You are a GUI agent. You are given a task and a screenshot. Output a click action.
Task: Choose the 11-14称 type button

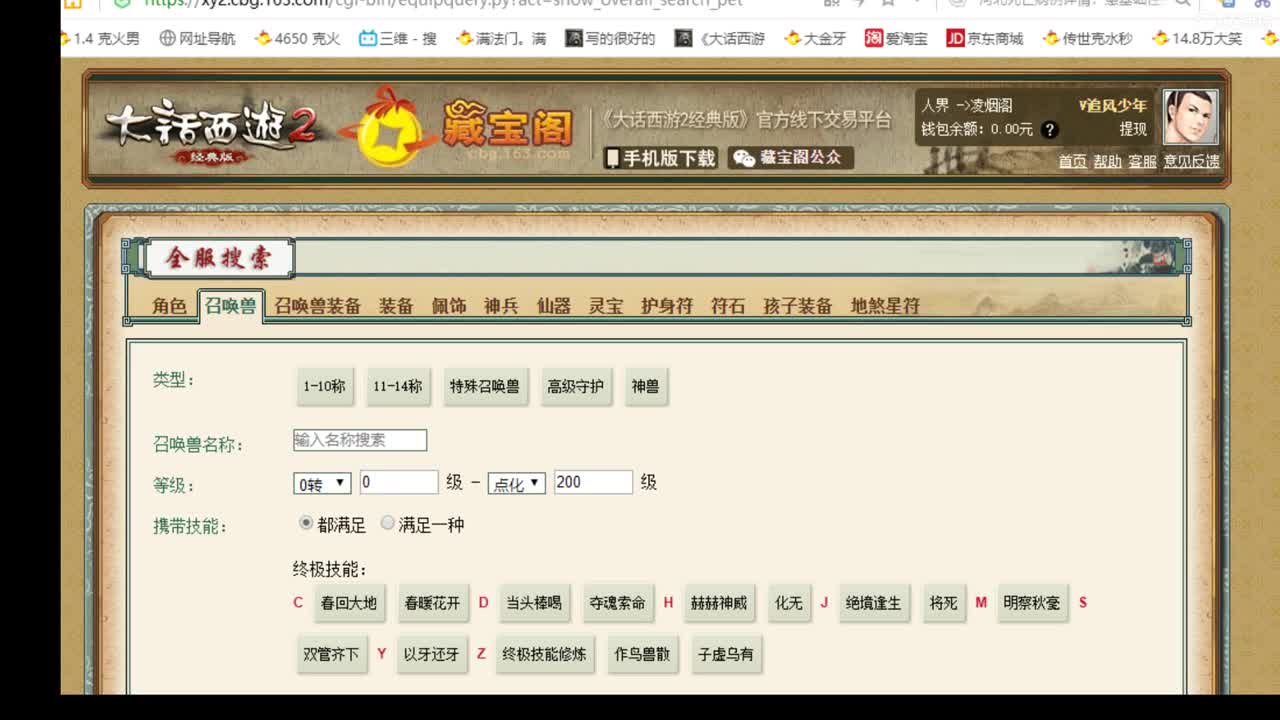[398, 386]
